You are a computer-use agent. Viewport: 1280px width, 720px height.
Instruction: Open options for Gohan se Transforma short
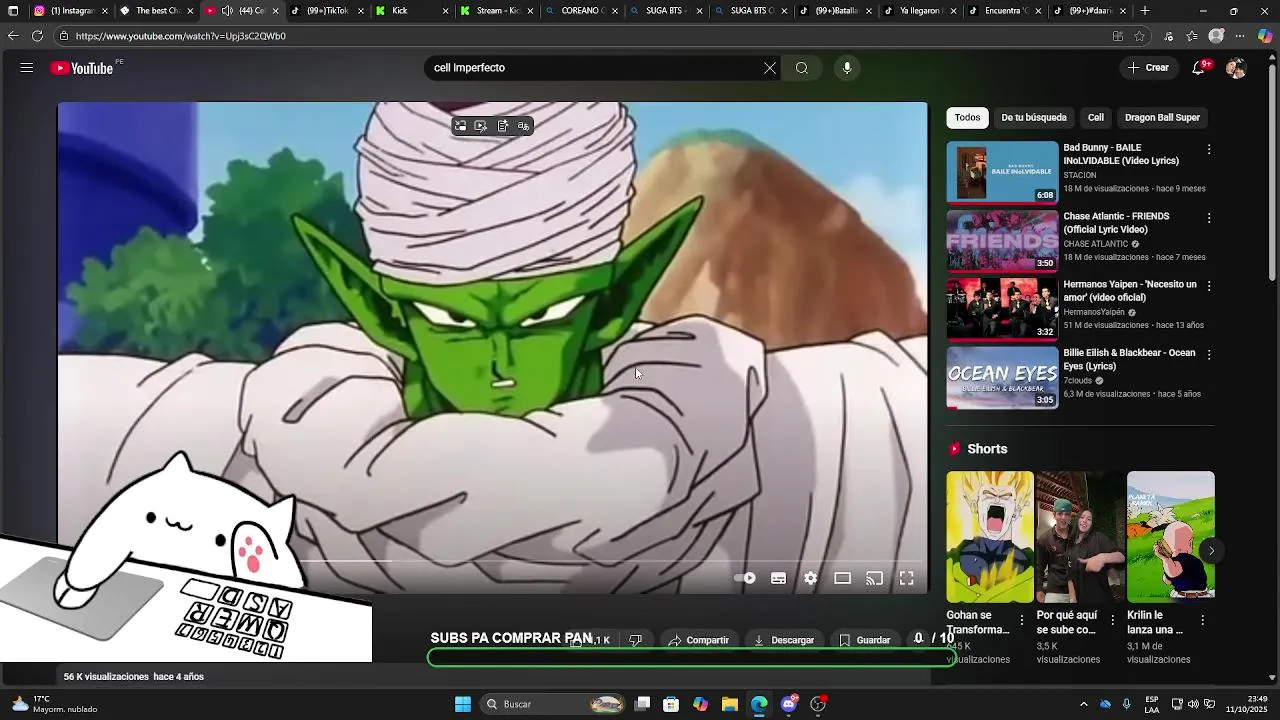pyautogui.click(x=1022, y=621)
